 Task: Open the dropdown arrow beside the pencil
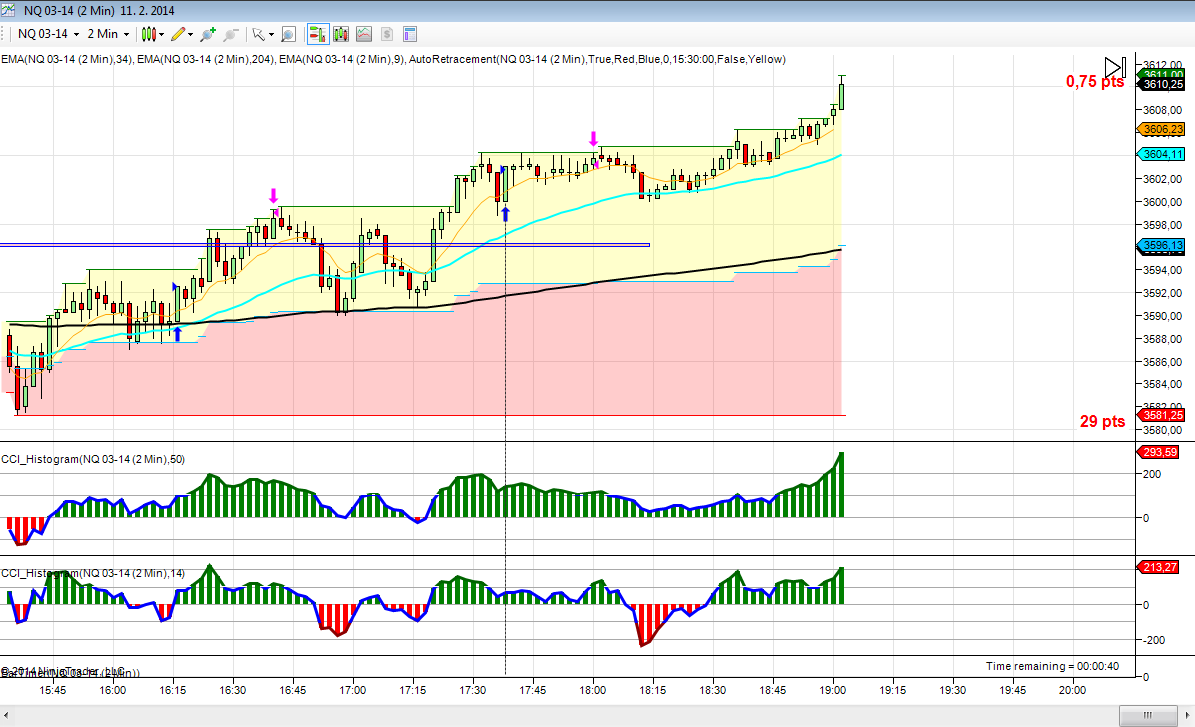191,34
